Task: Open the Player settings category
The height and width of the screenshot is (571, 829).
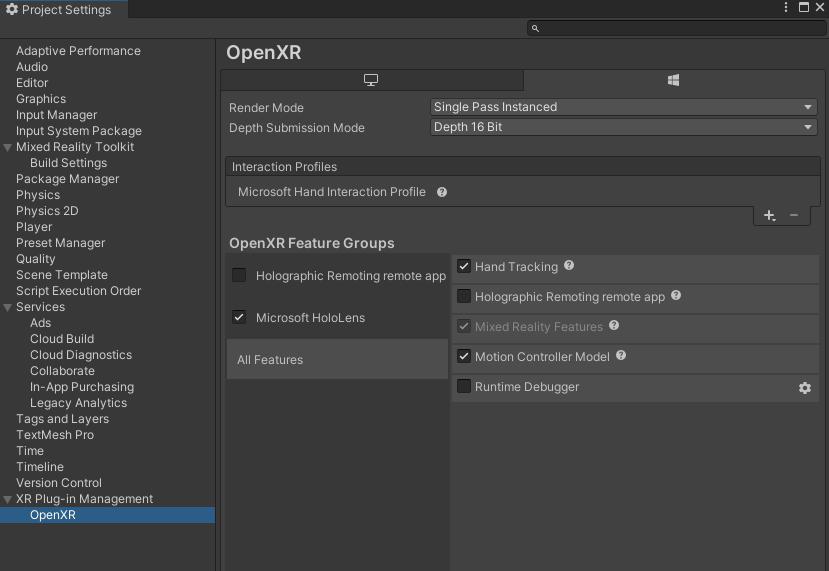Action: point(34,227)
